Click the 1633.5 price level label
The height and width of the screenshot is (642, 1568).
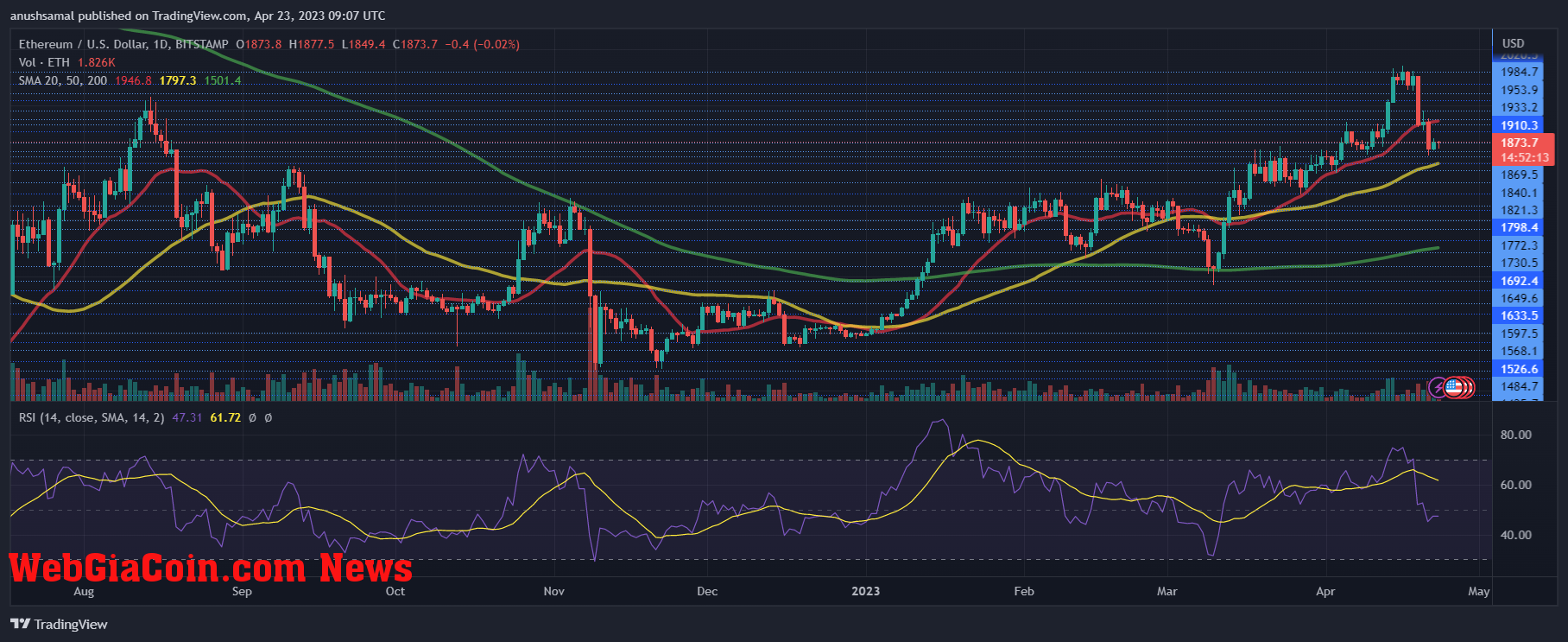click(1520, 315)
